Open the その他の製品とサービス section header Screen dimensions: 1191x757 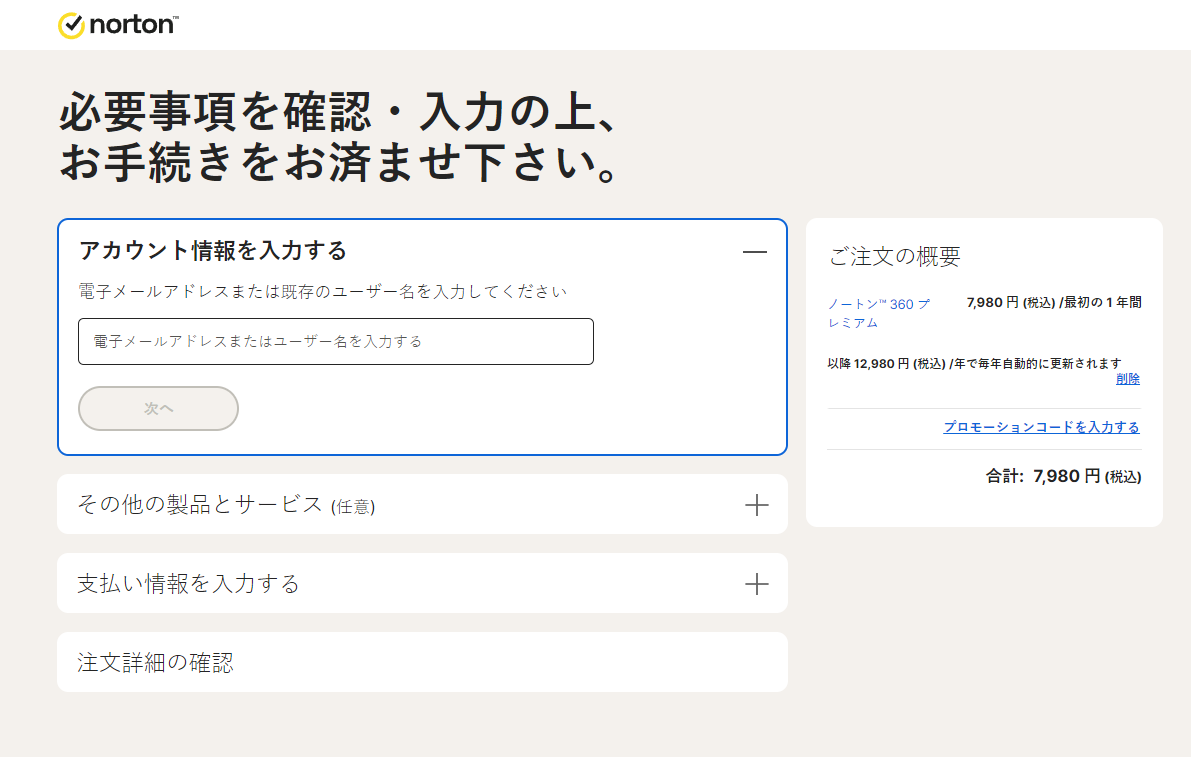[422, 504]
